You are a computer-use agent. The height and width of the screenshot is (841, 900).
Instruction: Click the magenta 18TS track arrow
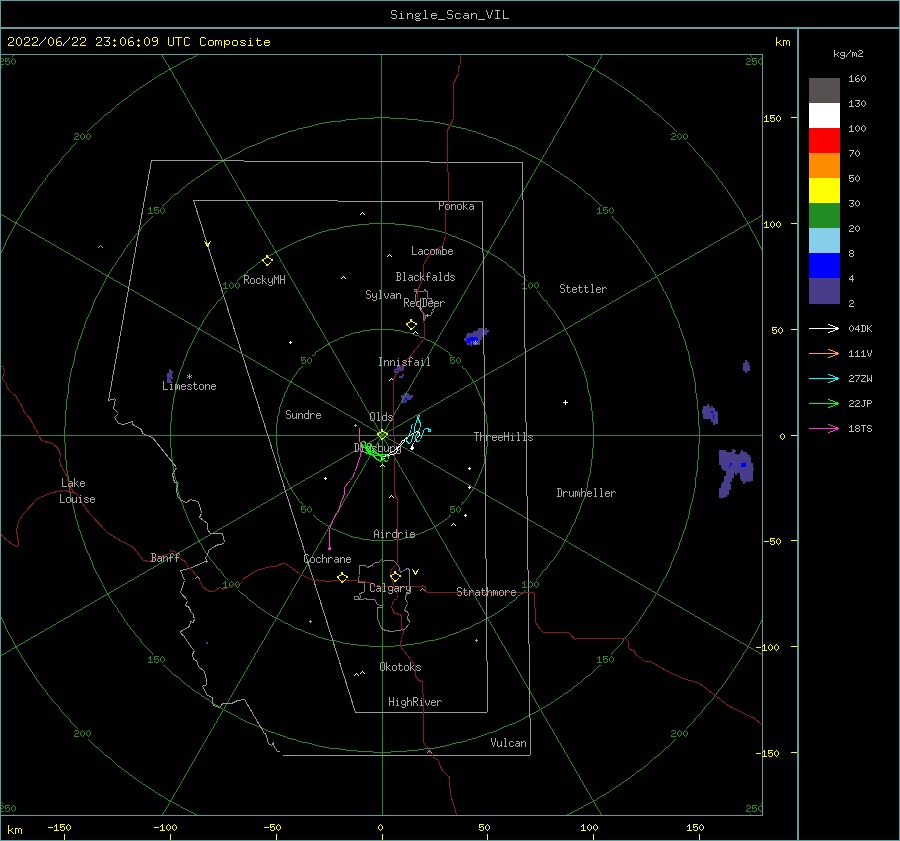(x=824, y=428)
